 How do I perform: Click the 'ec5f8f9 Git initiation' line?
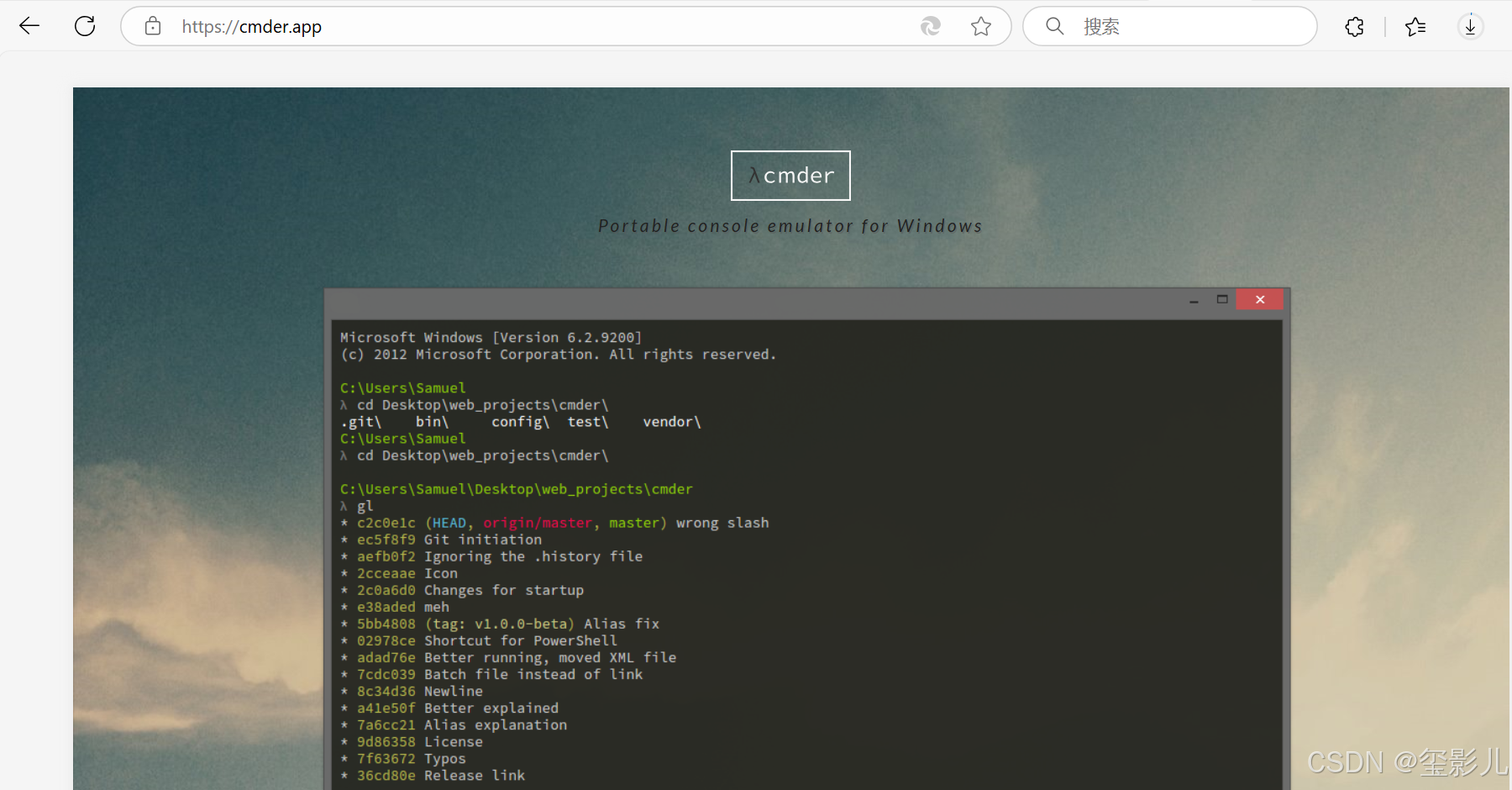coord(441,540)
